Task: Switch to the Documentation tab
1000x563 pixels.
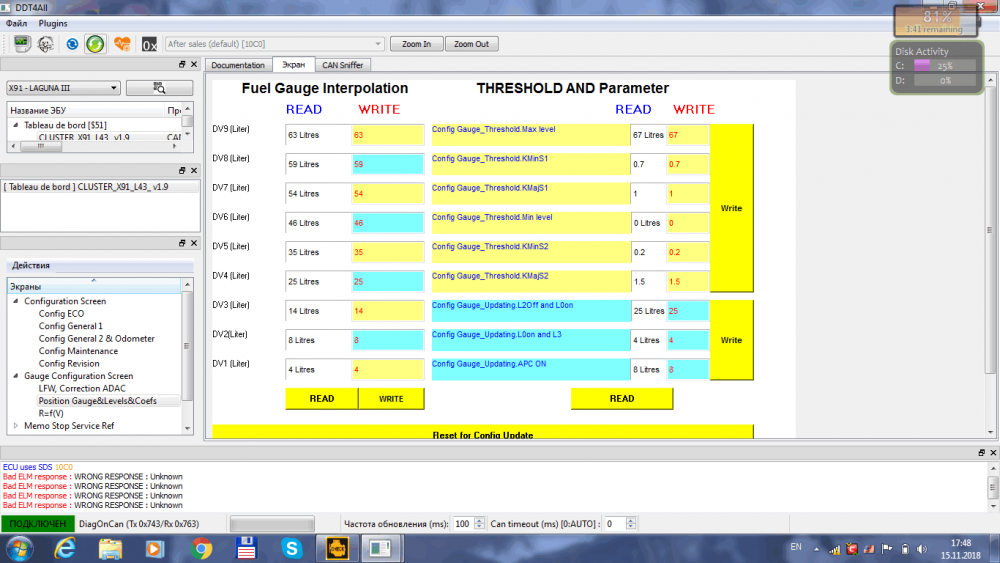Action: tap(238, 65)
